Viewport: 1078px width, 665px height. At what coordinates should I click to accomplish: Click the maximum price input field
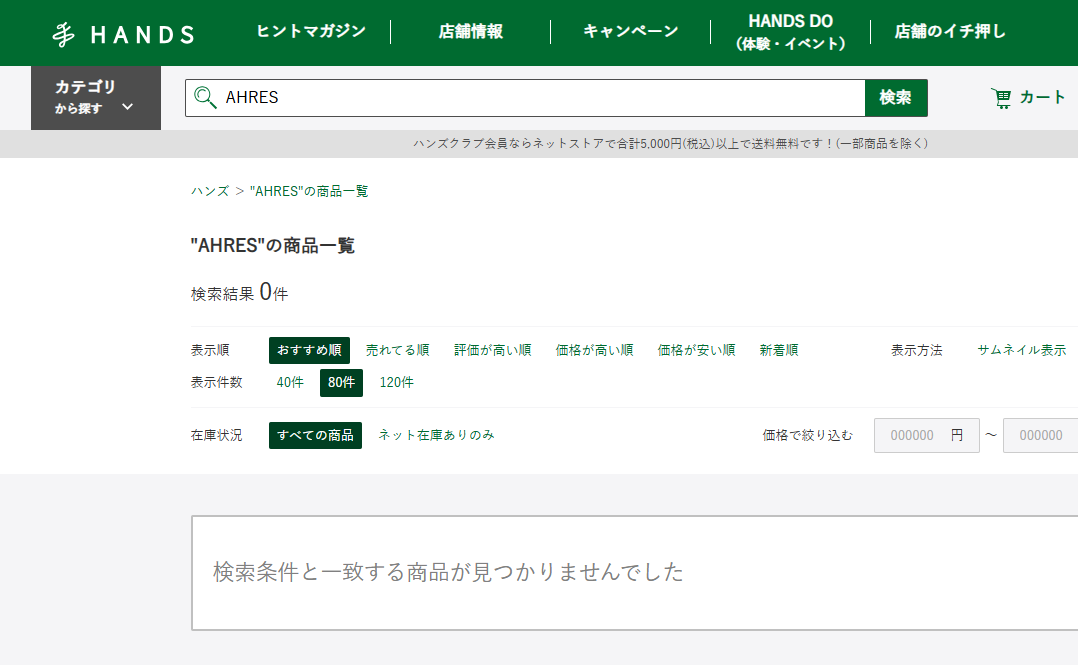coord(1040,435)
